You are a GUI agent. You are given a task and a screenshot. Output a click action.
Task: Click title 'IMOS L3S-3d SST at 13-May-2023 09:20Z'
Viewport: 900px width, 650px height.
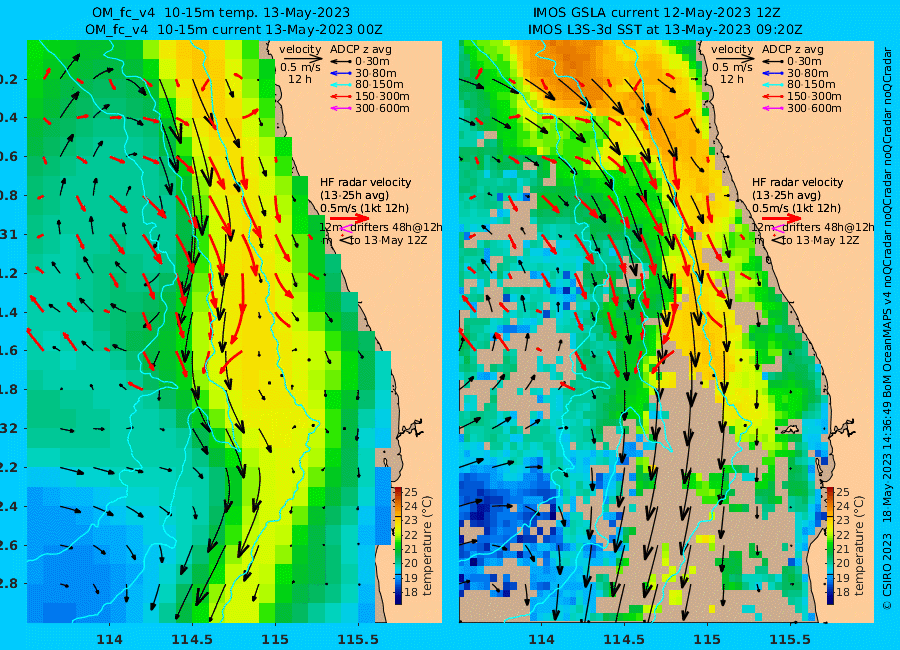click(665, 29)
